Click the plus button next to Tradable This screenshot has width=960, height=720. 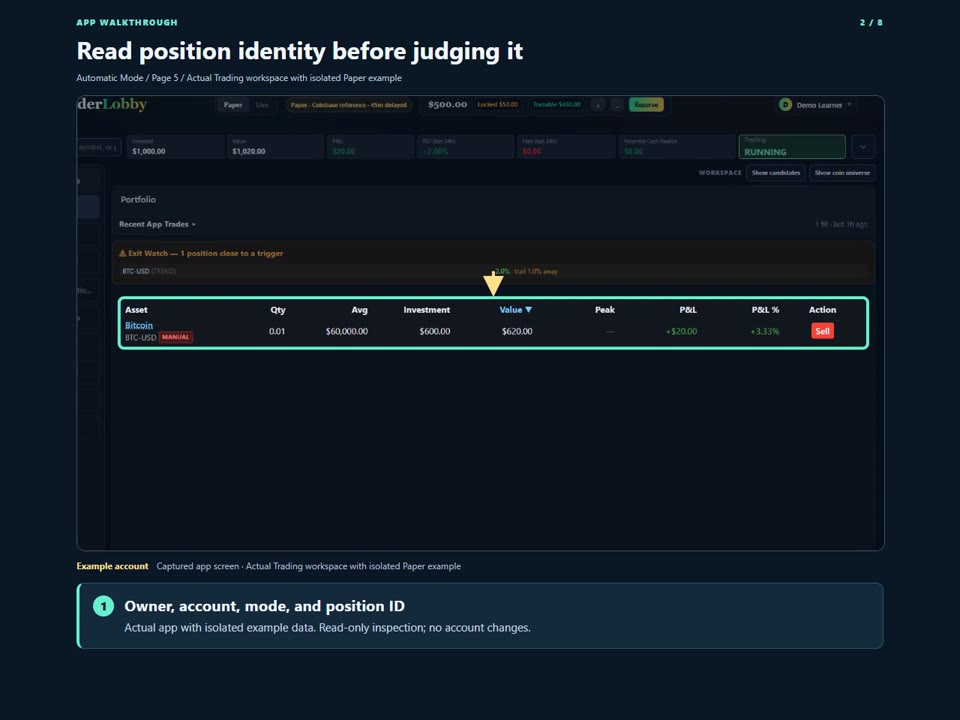point(598,105)
